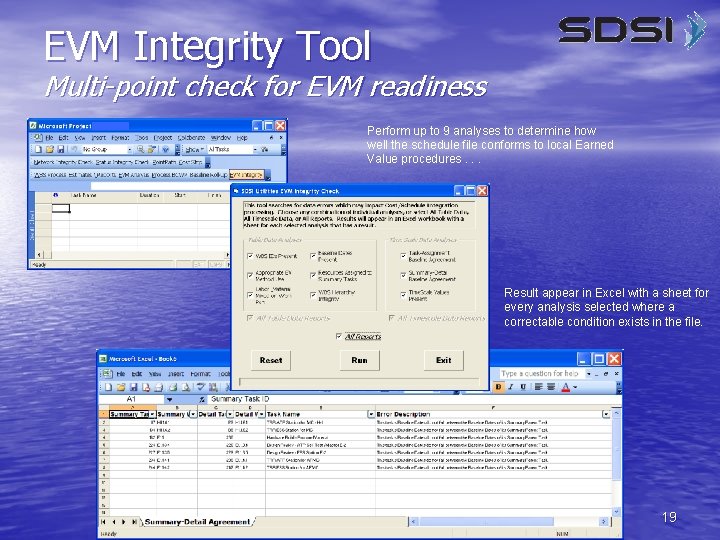Click Reset button in Integrity Check dialog
The height and width of the screenshot is (540, 720).
point(271,360)
